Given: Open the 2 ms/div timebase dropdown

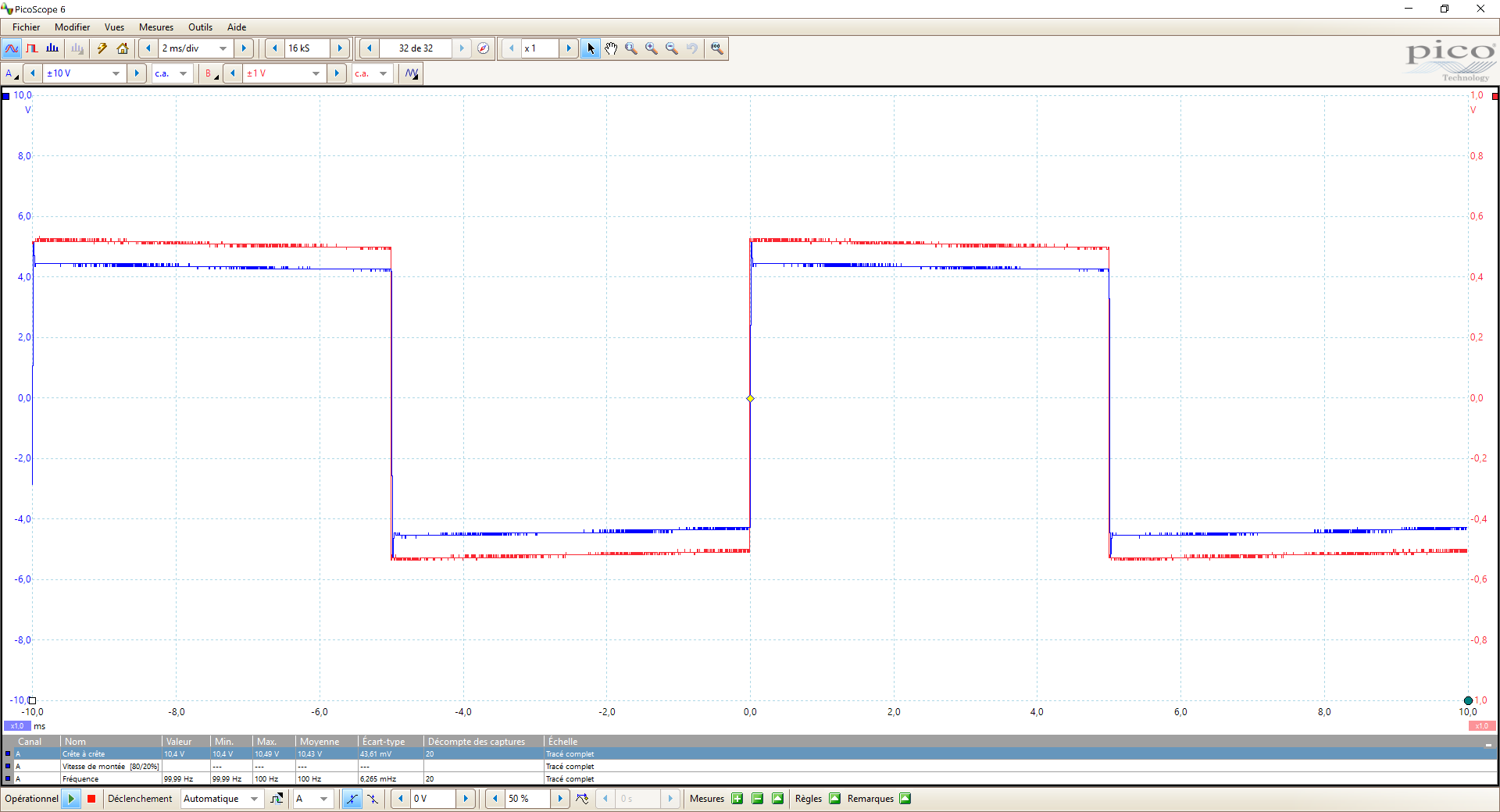Looking at the screenshot, I should click(x=195, y=48).
